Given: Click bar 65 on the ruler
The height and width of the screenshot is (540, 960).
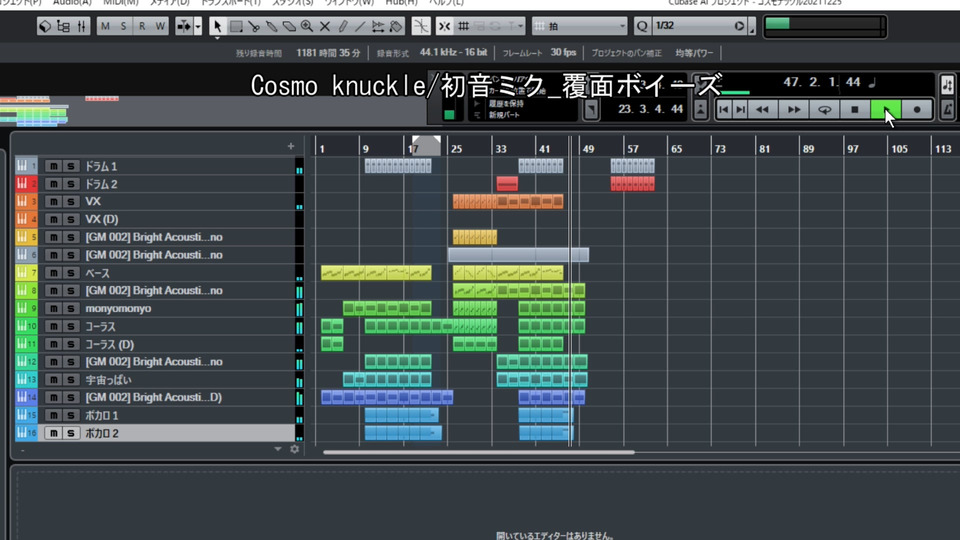Looking at the screenshot, I should point(676,149).
